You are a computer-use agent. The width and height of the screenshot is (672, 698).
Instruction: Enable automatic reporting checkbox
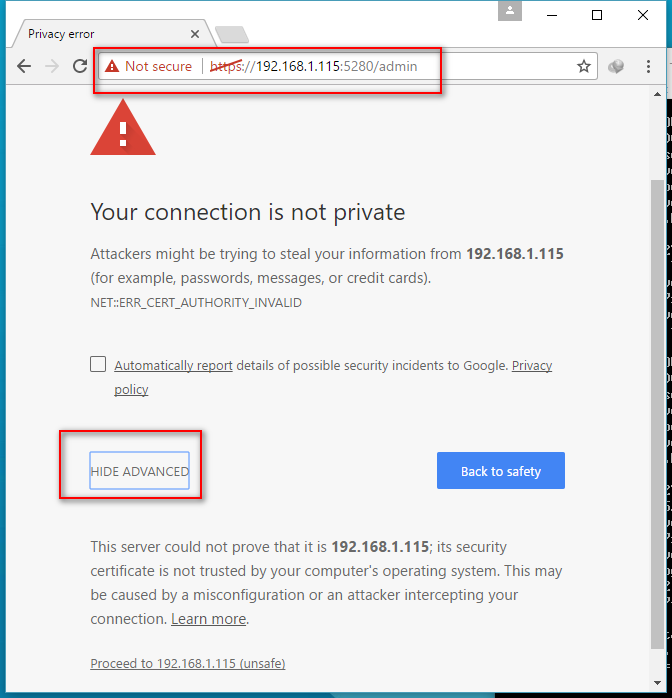pyautogui.click(x=98, y=364)
